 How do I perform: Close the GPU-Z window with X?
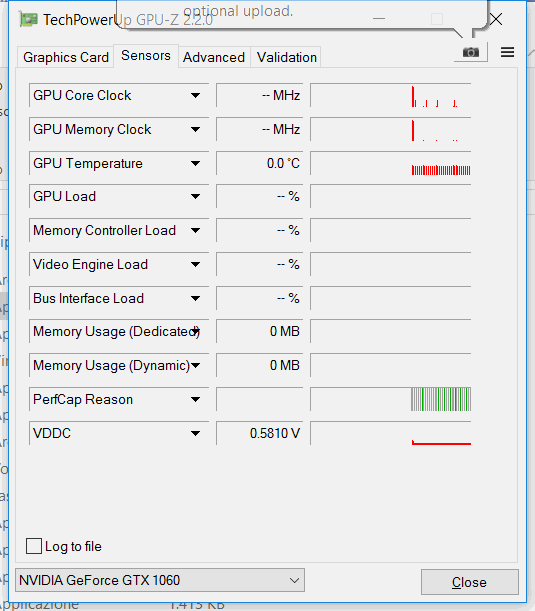coord(496,19)
